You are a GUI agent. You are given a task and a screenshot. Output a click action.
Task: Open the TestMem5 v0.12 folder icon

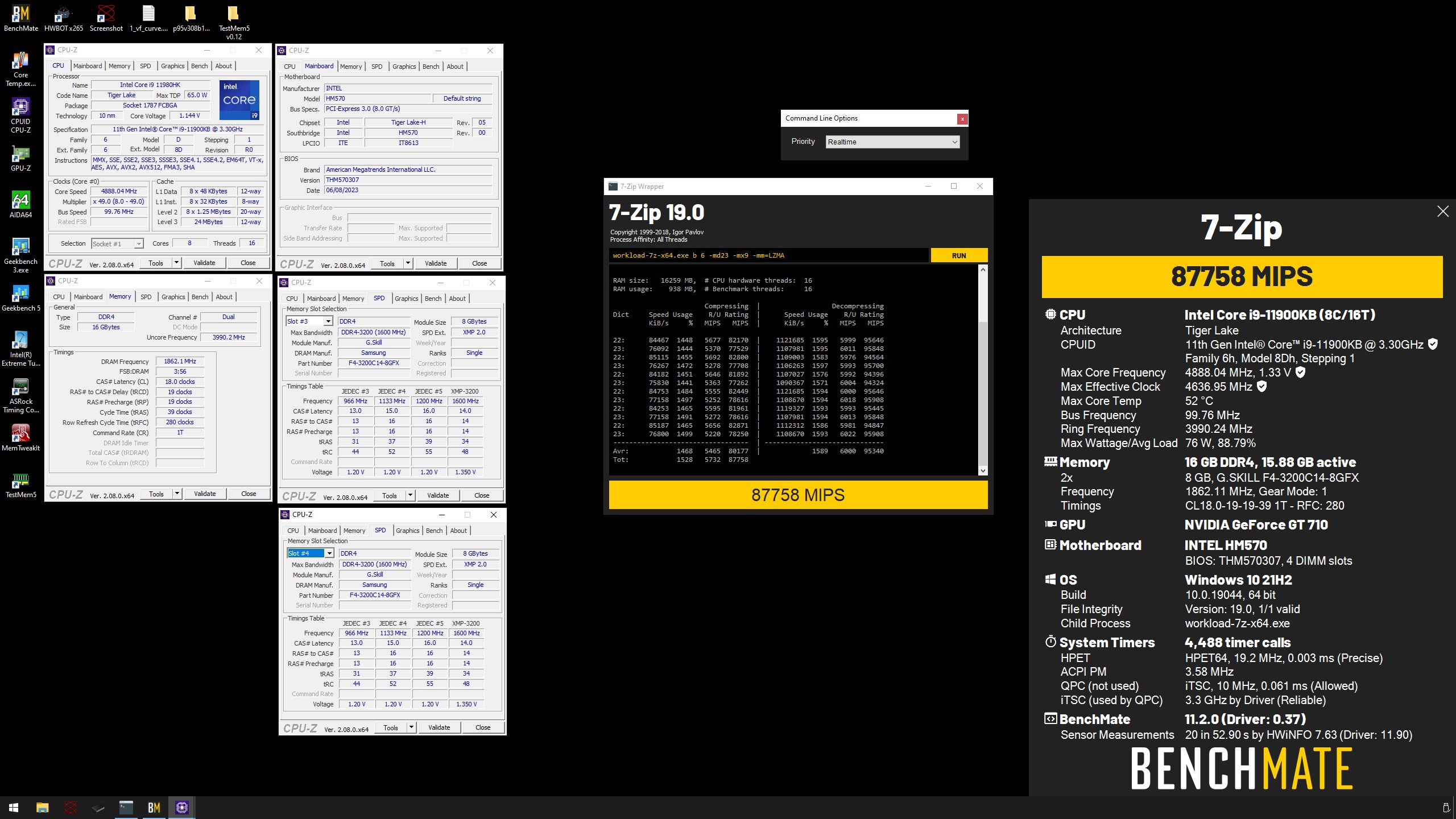click(x=234, y=22)
